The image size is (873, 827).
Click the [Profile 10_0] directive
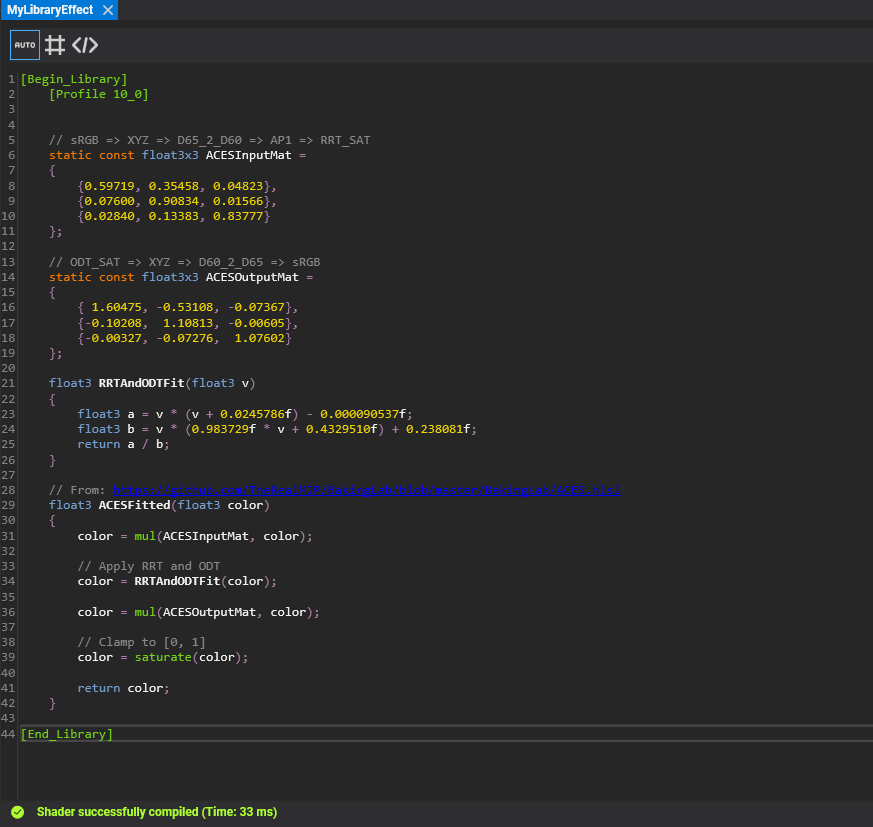point(99,94)
